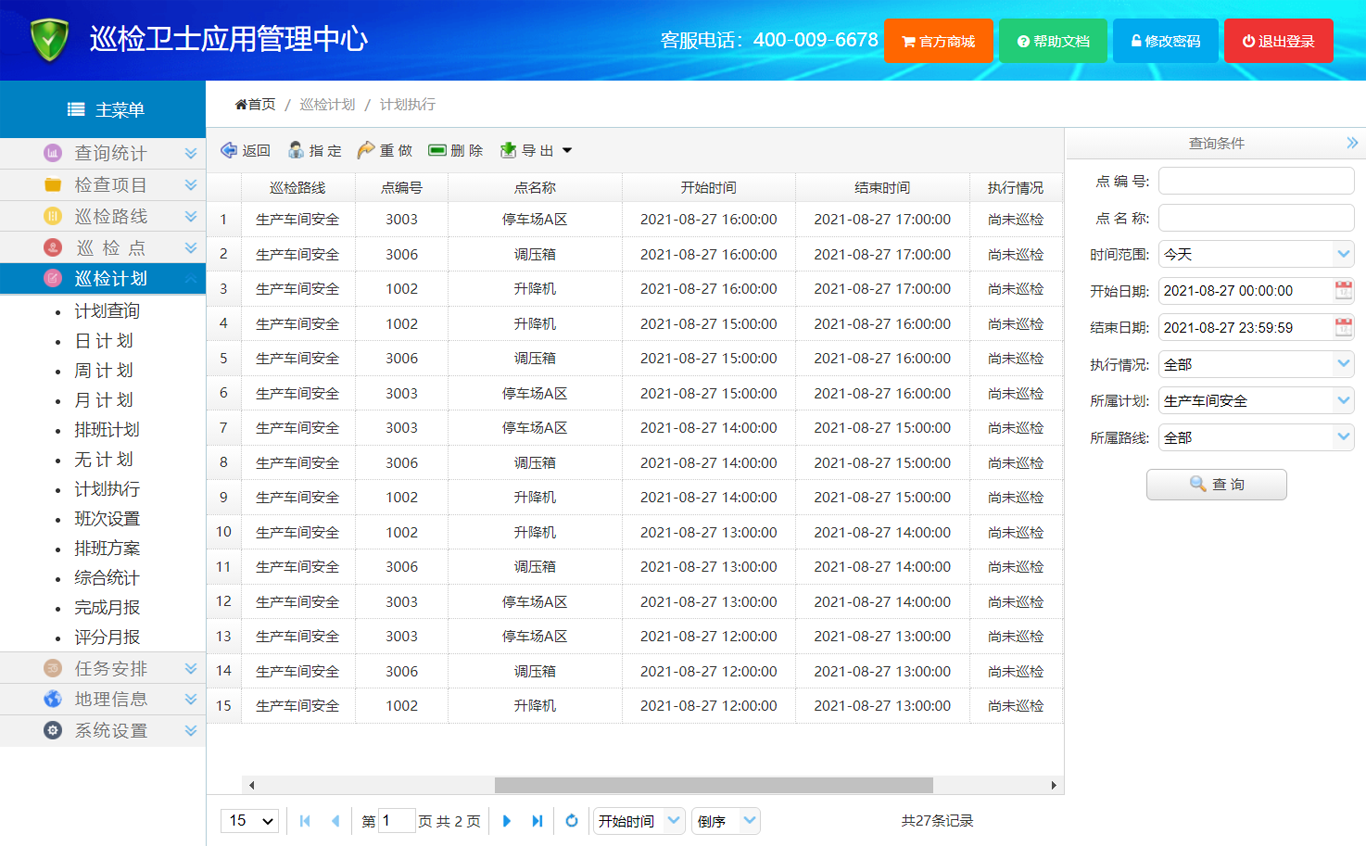Open 排班方案 from the sidebar menu

click(x=107, y=548)
